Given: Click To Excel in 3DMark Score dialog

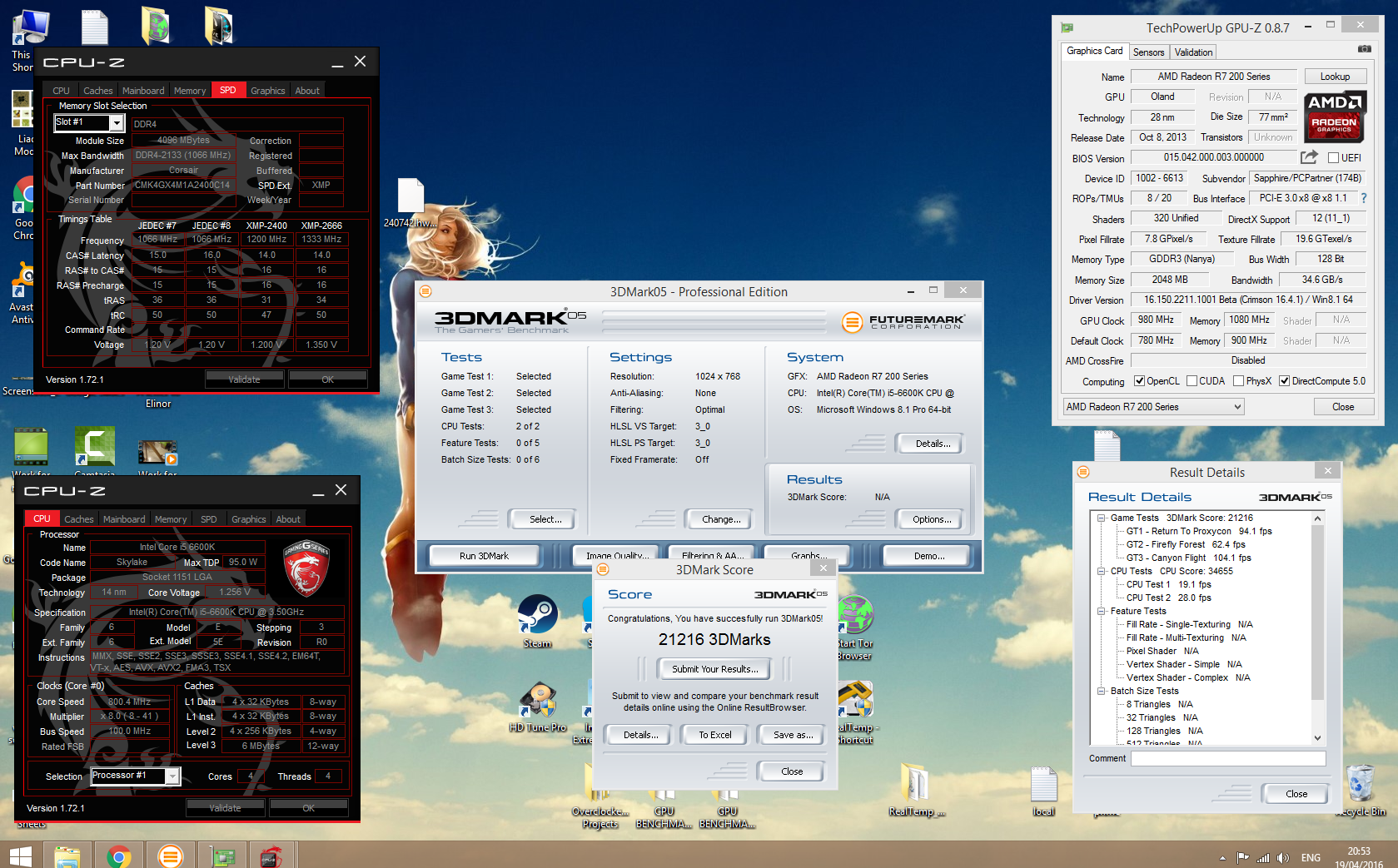Looking at the screenshot, I should pyautogui.click(x=715, y=735).
